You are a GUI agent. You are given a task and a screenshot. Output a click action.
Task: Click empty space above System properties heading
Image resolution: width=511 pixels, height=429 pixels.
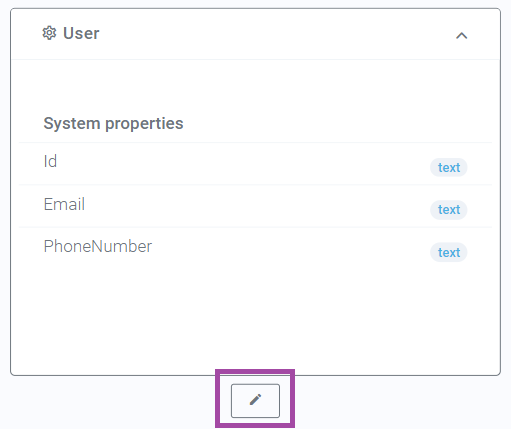(x=255, y=87)
